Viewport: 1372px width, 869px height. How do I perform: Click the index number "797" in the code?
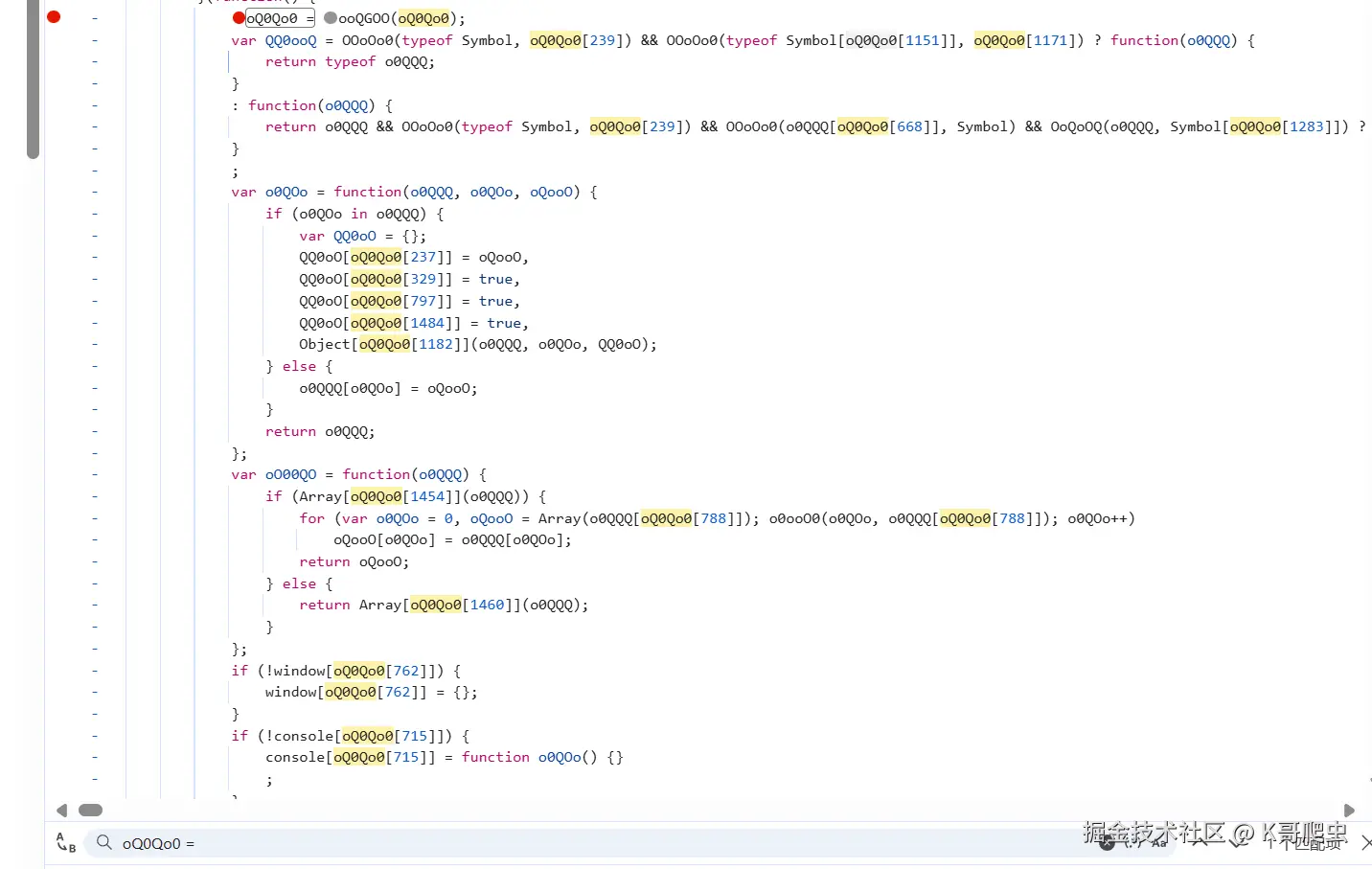click(423, 301)
